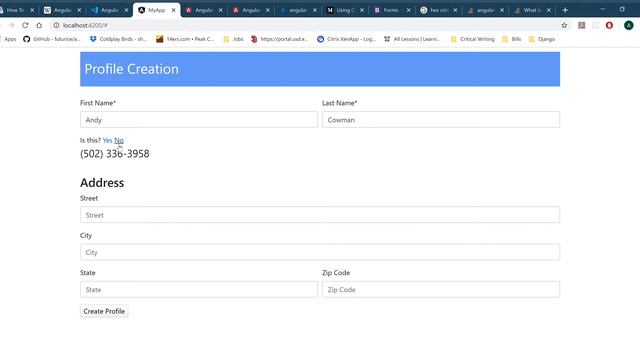Open the Jobs bookmark folder
Viewport: 640px width, 360px height.
tap(233, 39)
